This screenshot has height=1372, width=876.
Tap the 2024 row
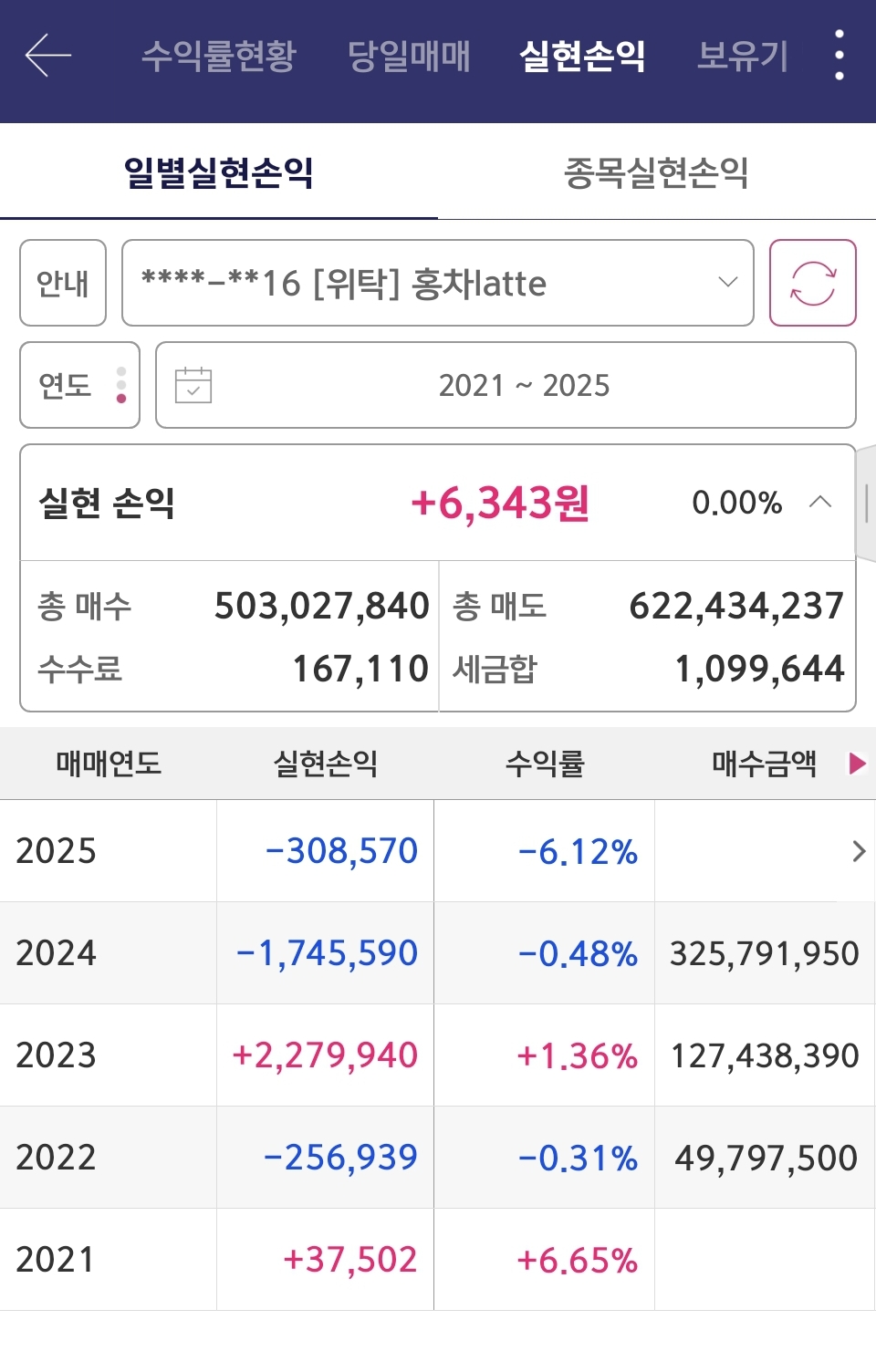[x=438, y=953]
